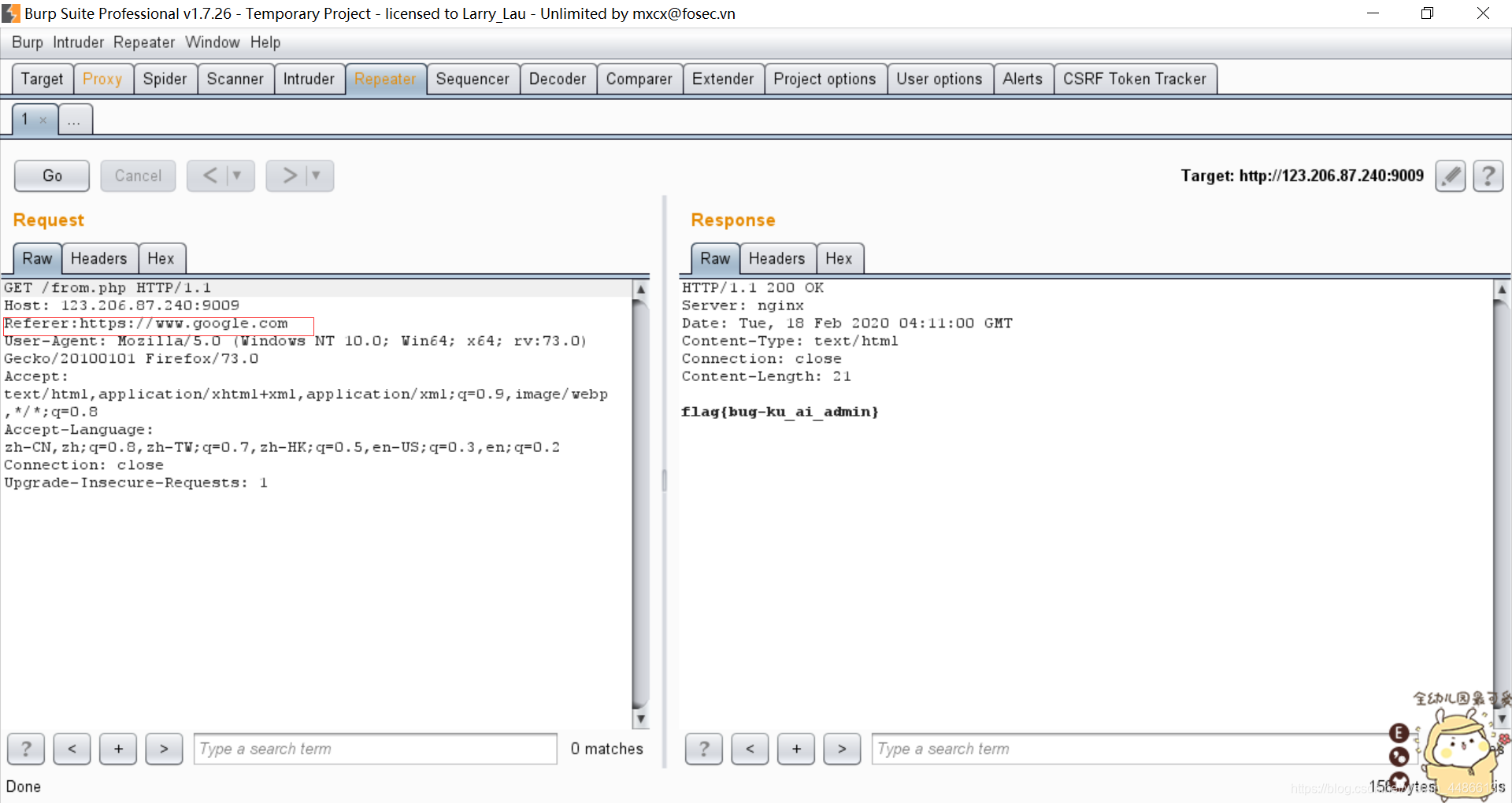
Task: Switch Response to Hex view
Action: click(839, 258)
